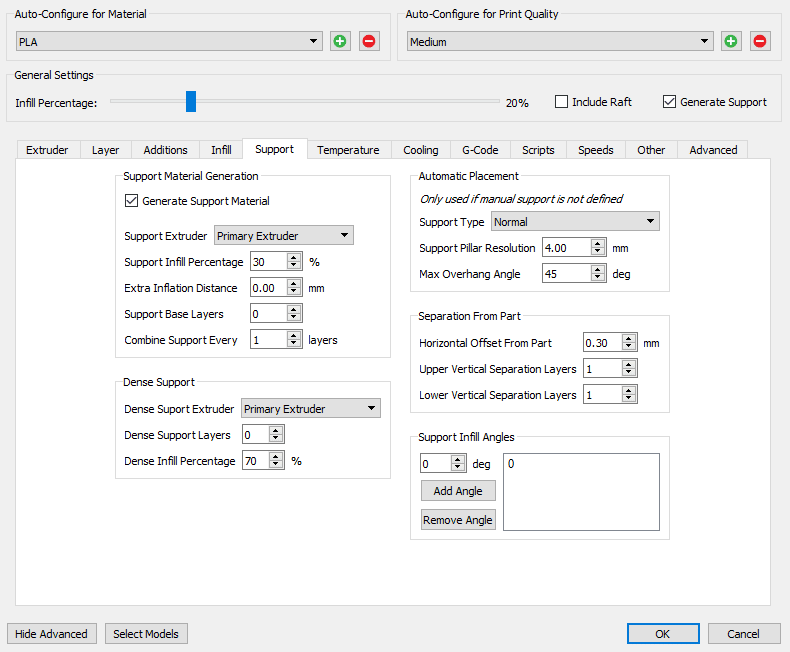This screenshot has width=790, height=652.
Task: Increase Upper Vertical Separation Layers value
Action: tap(628, 365)
